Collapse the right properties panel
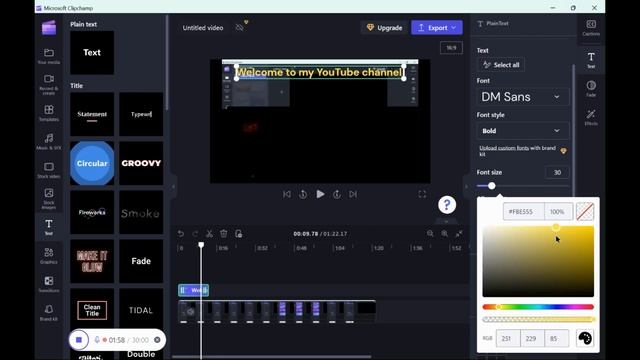Image resolution: width=640 pixels, height=360 pixels. (x=466, y=187)
